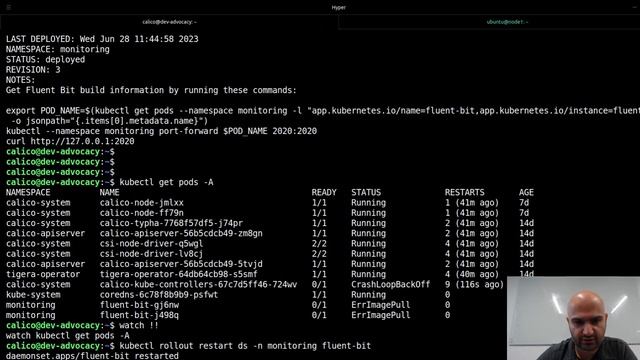
Task: Click the 'daemonset.apps/fluent-bit restarted' output
Action: point(92,356)
